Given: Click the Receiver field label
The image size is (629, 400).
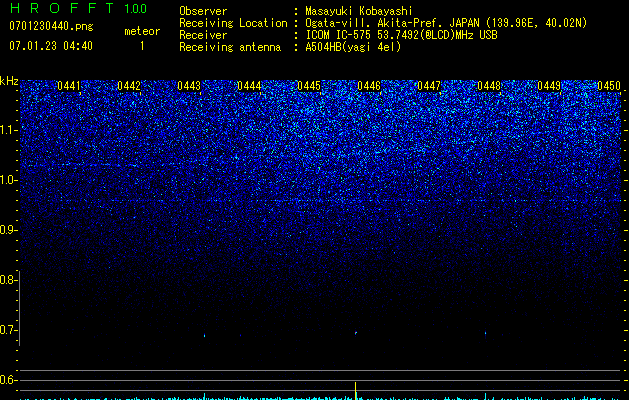Looking at the screenshot, I should click(203, 35).
